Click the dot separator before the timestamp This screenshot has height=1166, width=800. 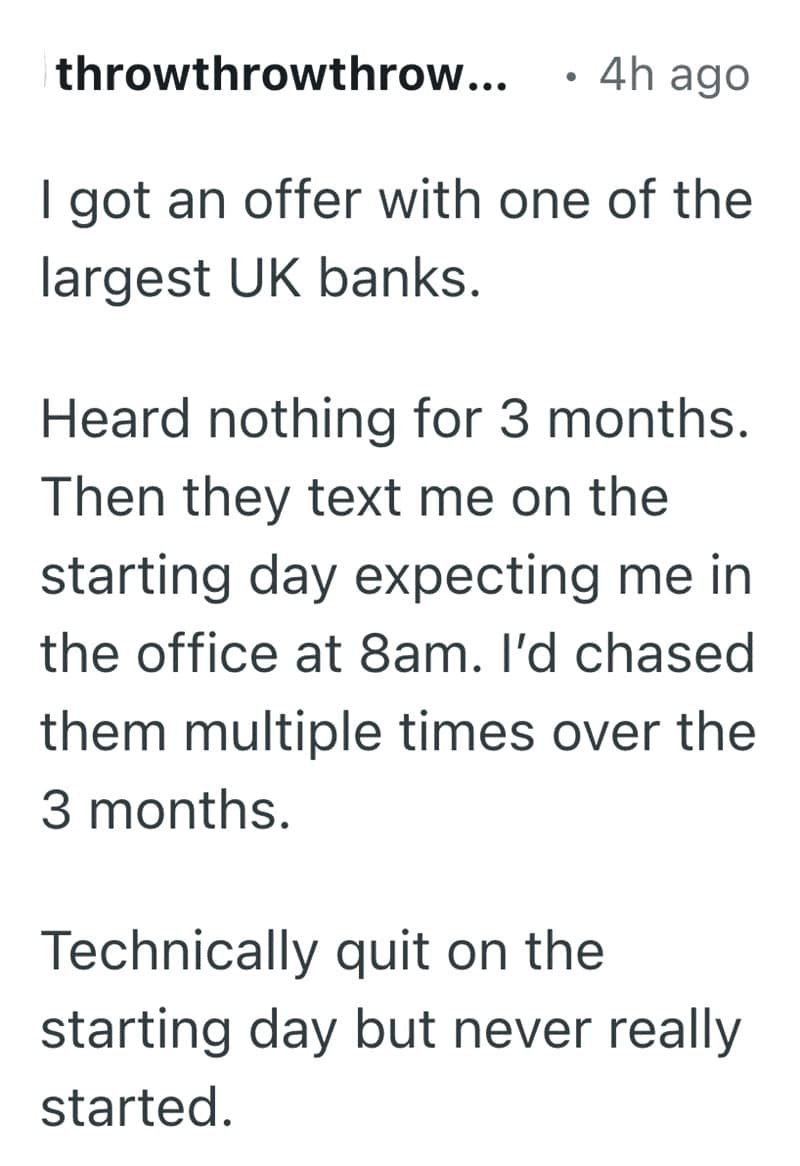[x=568, y=76]
